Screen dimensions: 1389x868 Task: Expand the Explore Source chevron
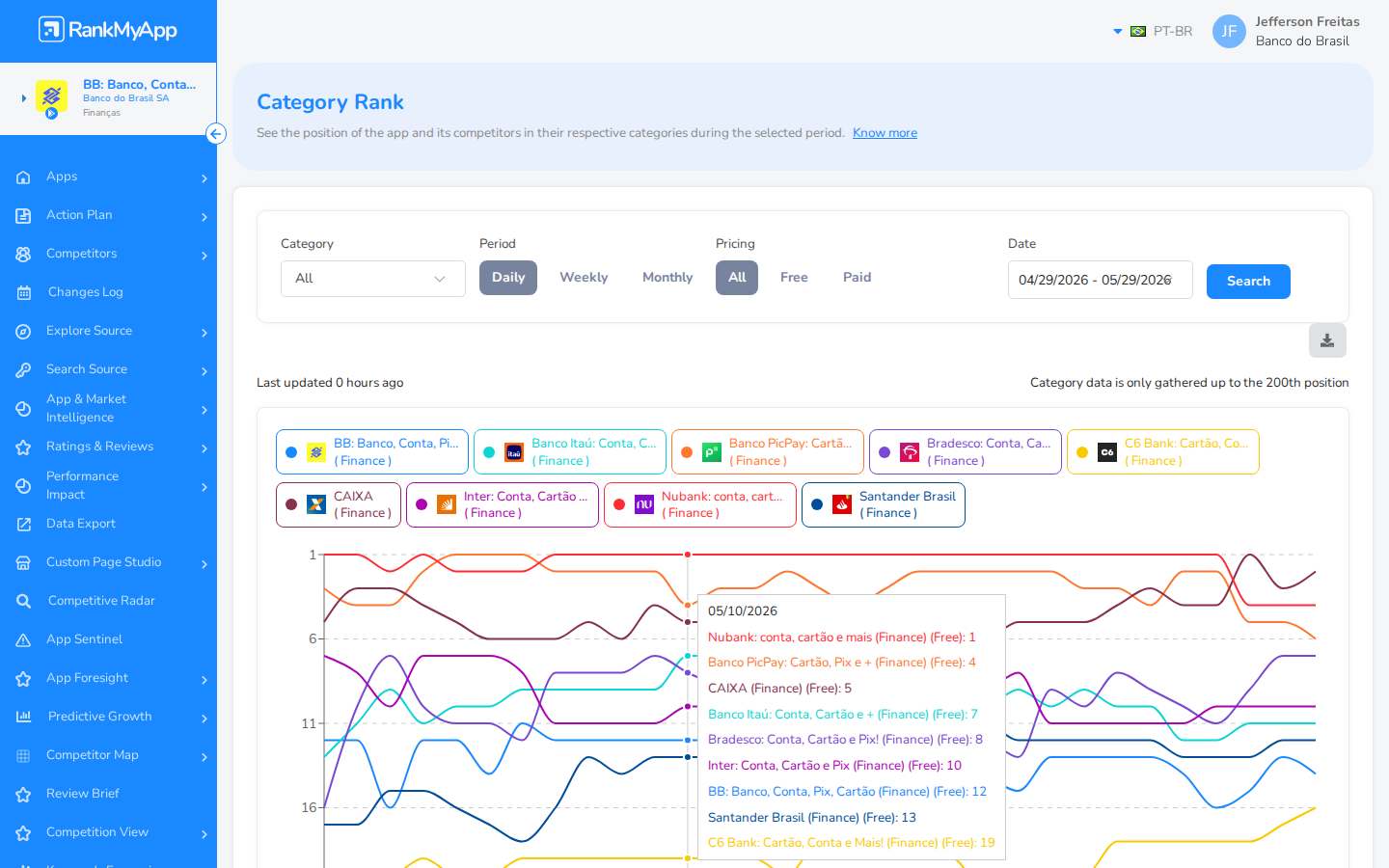204,333
